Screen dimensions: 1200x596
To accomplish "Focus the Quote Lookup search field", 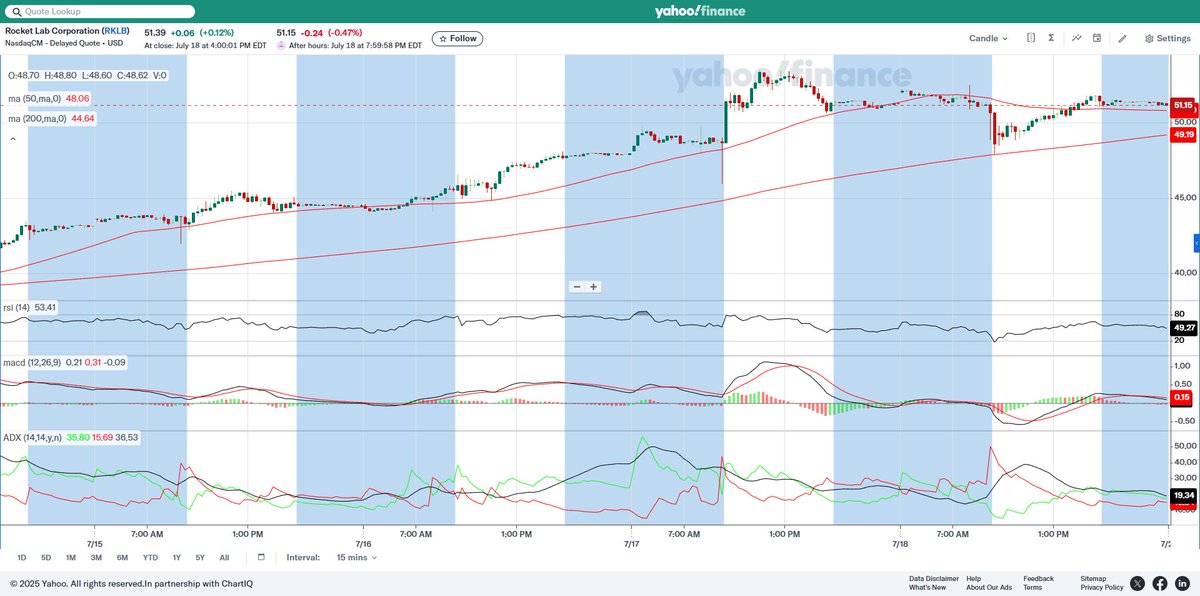I will click(100, 11).
